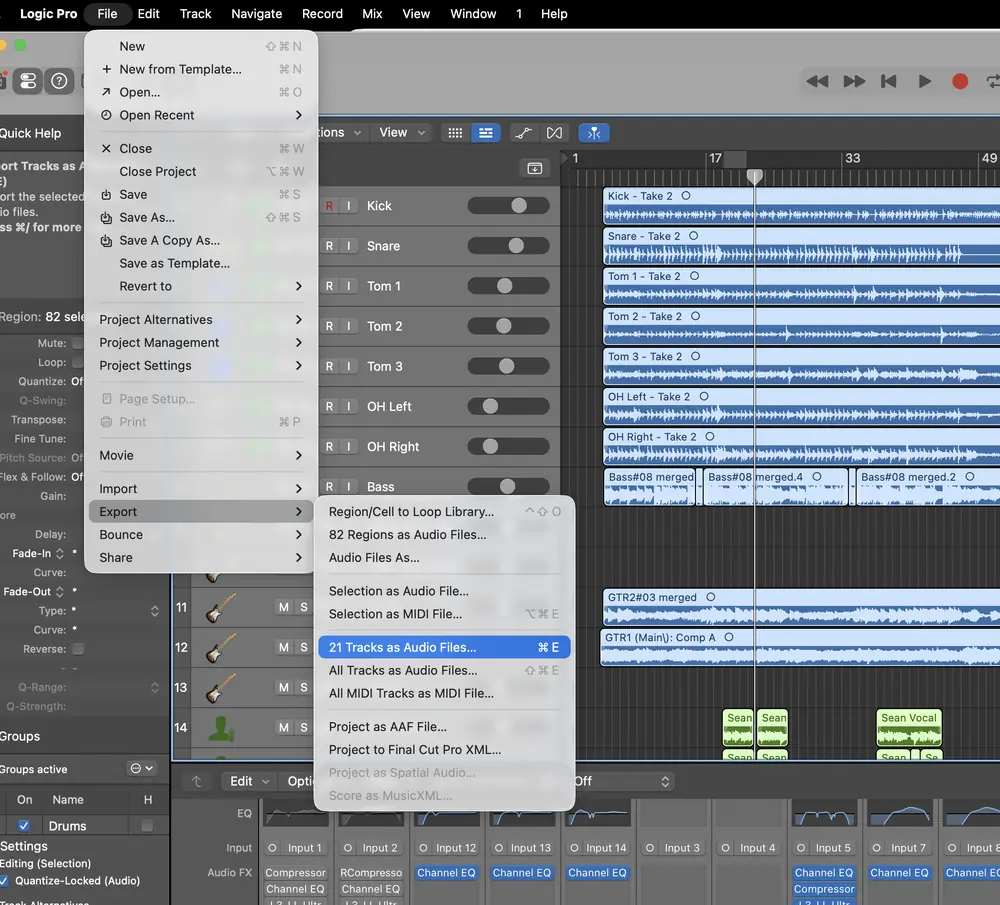This screenshot has width=1000, height=905.
Task: Open the Groups active options dropdown
Action: coord(142,769)
